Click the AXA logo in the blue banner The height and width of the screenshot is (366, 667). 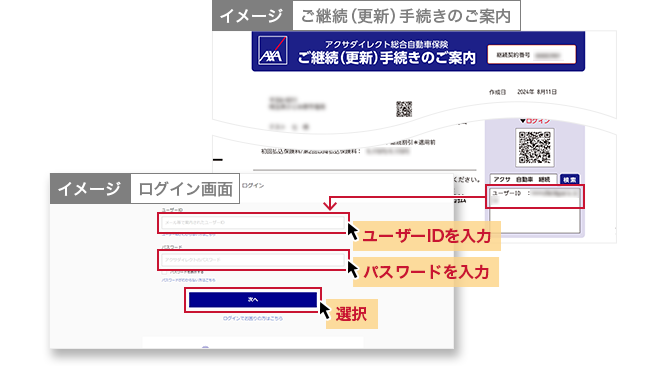point(273,51)
